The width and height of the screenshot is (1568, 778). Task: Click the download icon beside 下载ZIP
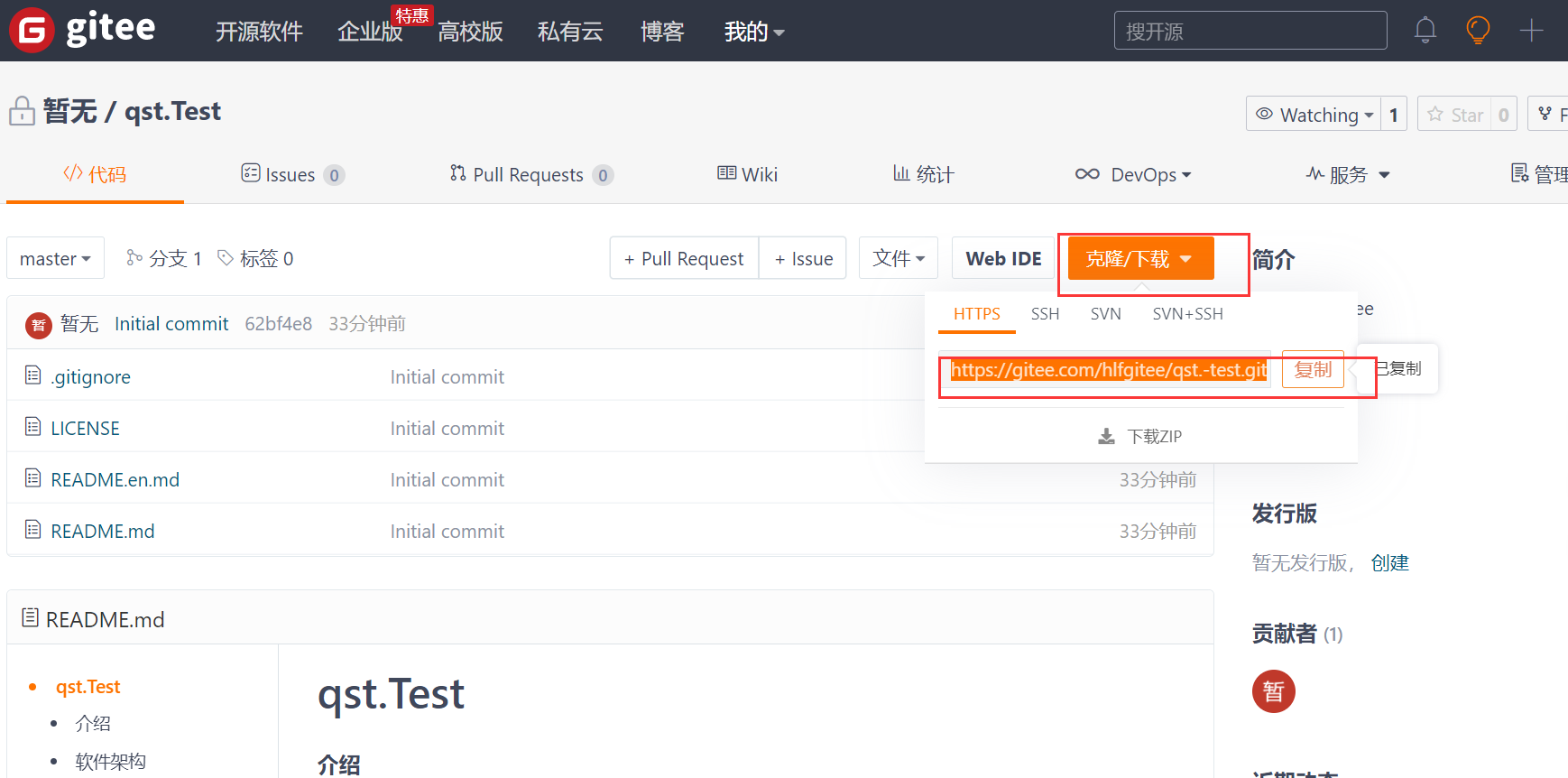1106,437
